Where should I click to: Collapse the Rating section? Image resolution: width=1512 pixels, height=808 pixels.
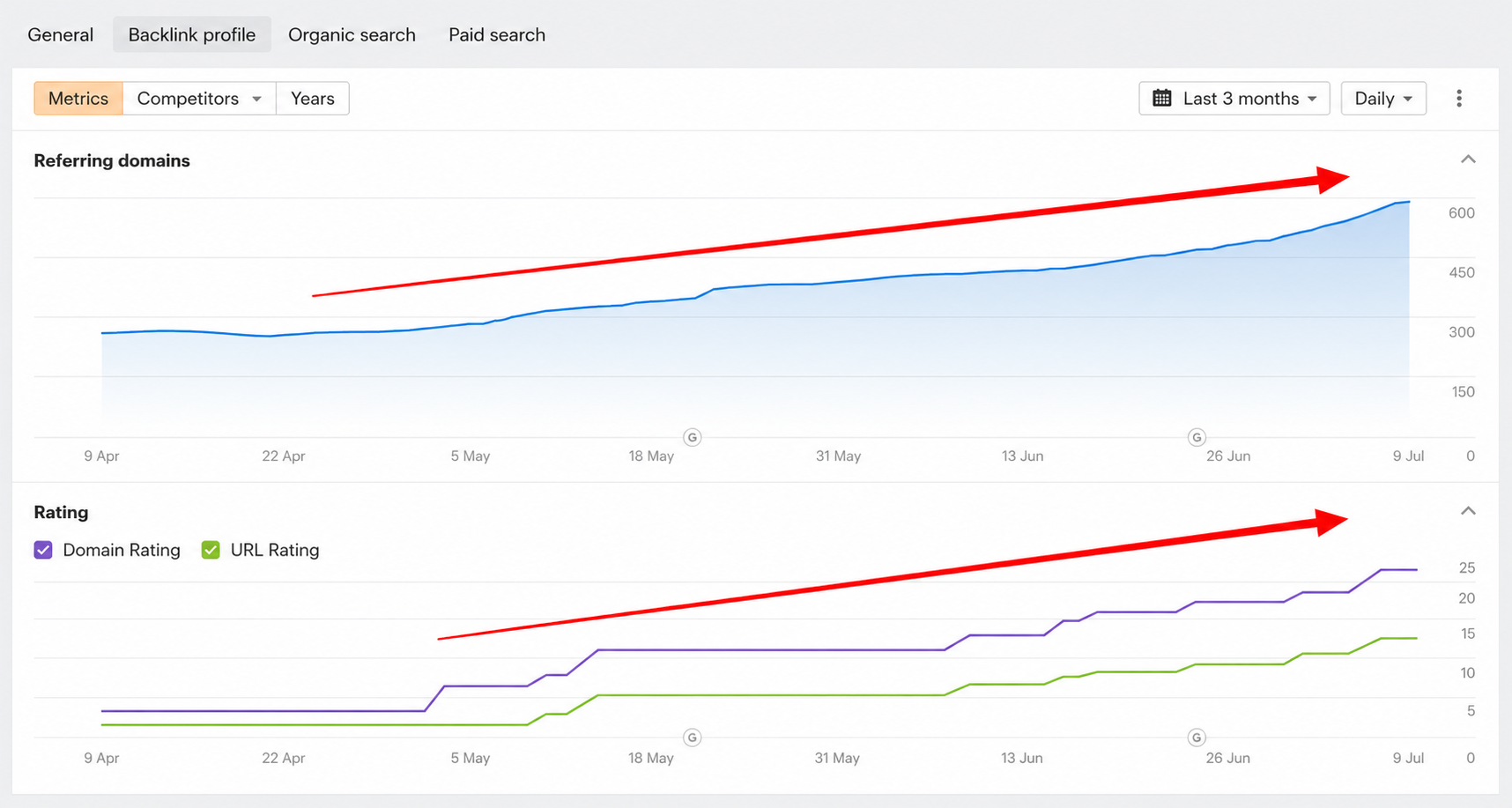click(x=1468, y=511)
